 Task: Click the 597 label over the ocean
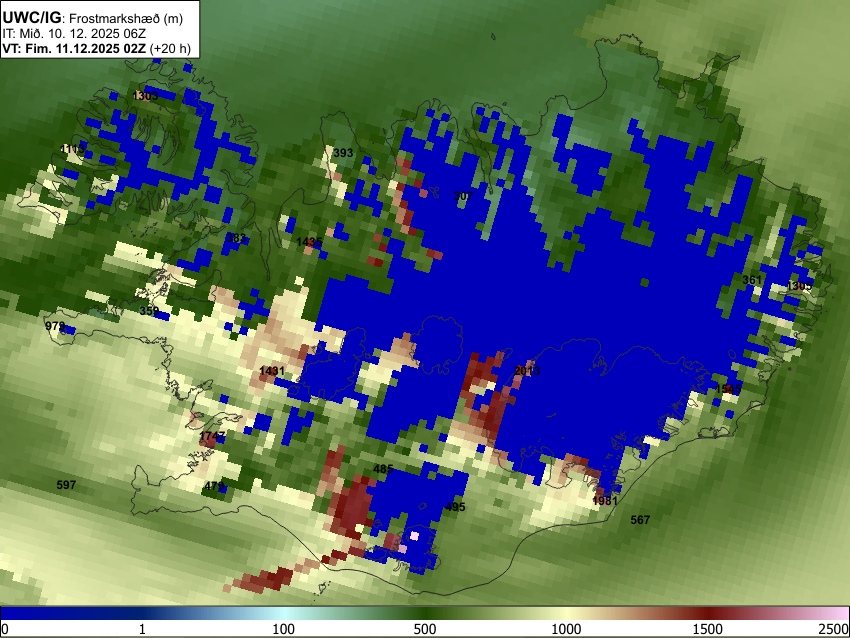pos(66,485)
